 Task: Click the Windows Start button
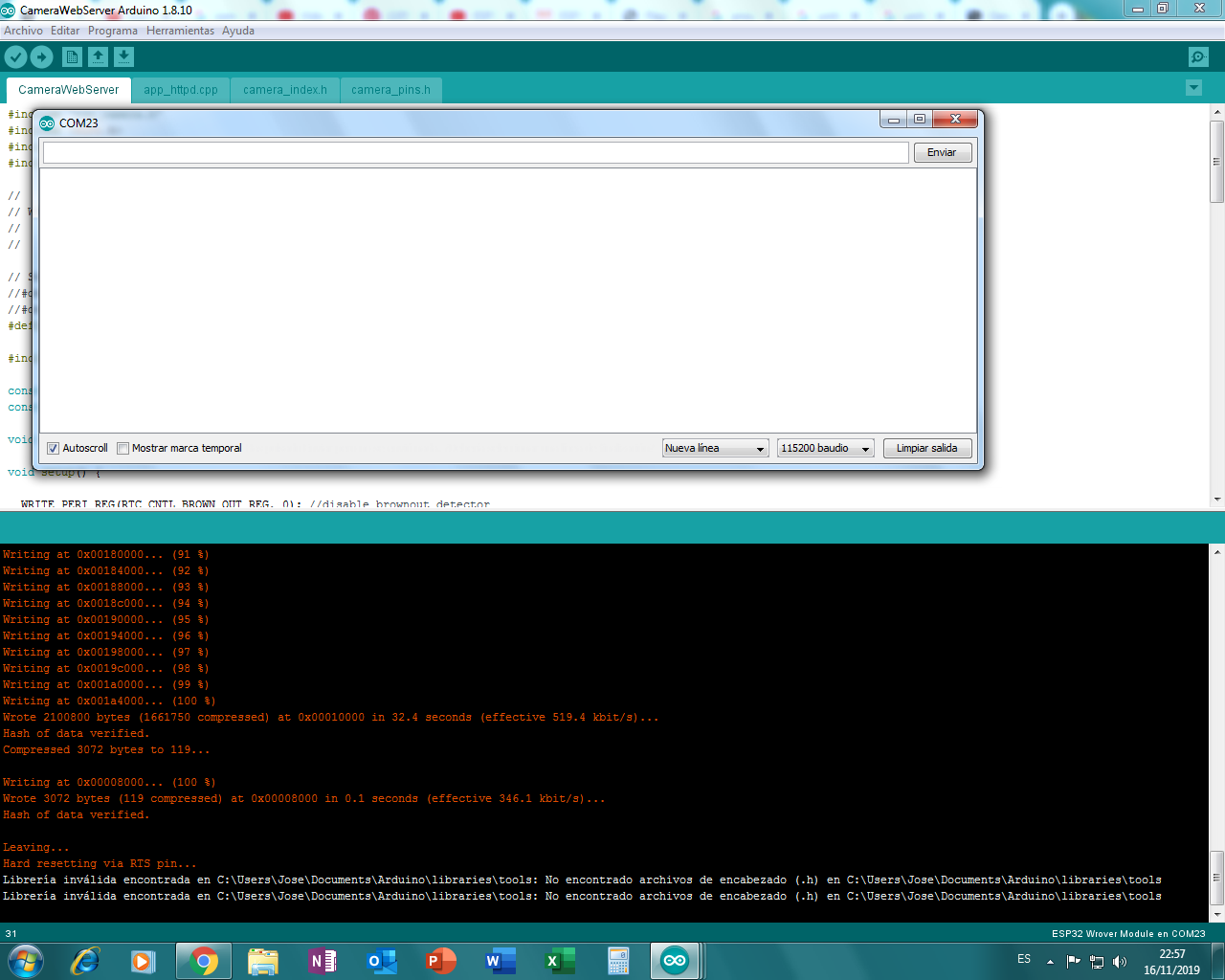[25, 961]
